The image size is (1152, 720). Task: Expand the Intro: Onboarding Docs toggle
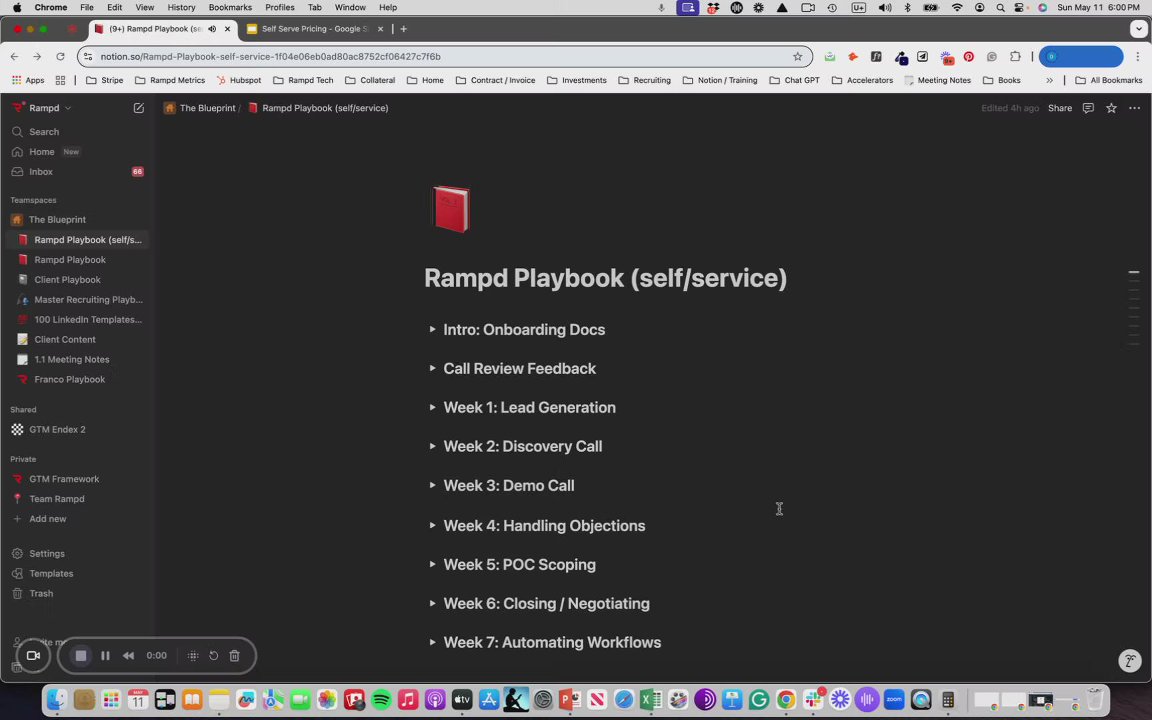[432, 329]
